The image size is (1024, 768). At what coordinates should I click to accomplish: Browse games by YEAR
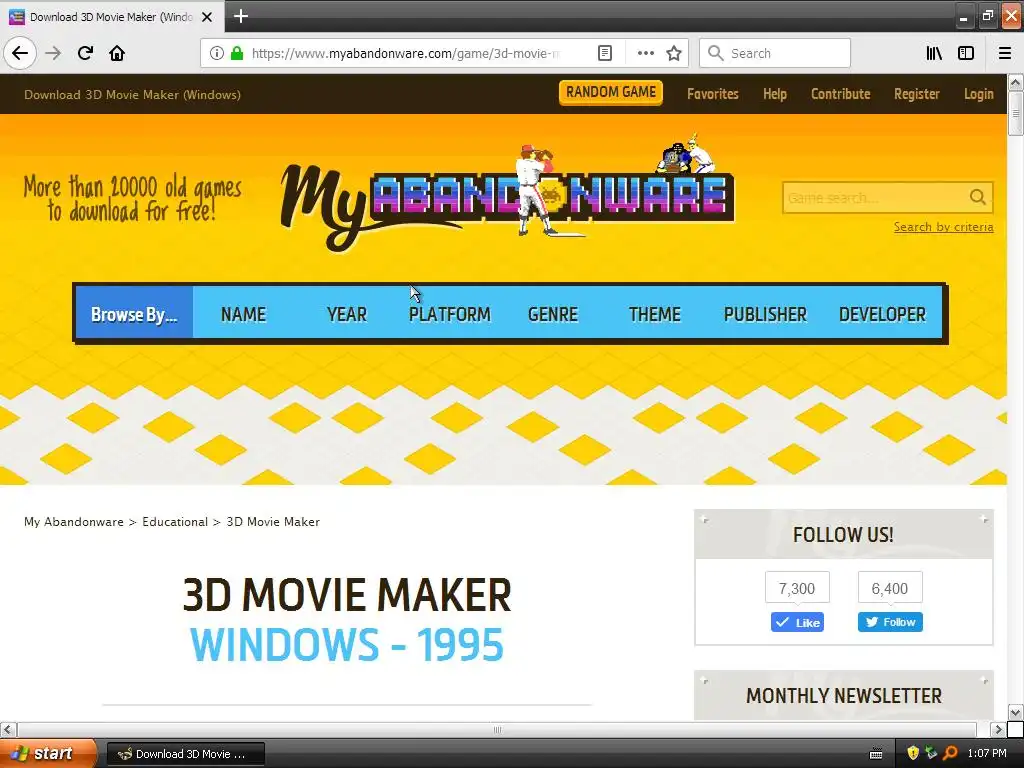click(347, 314)
